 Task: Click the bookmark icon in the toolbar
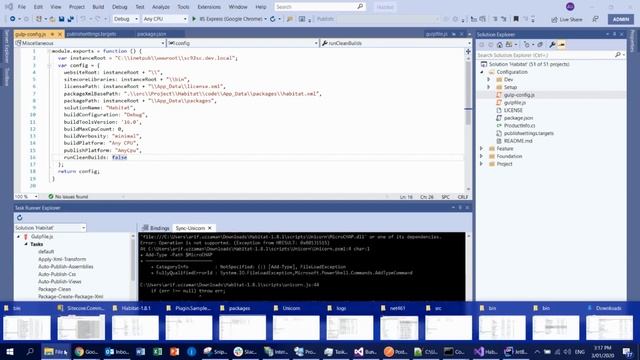[516, 19]
